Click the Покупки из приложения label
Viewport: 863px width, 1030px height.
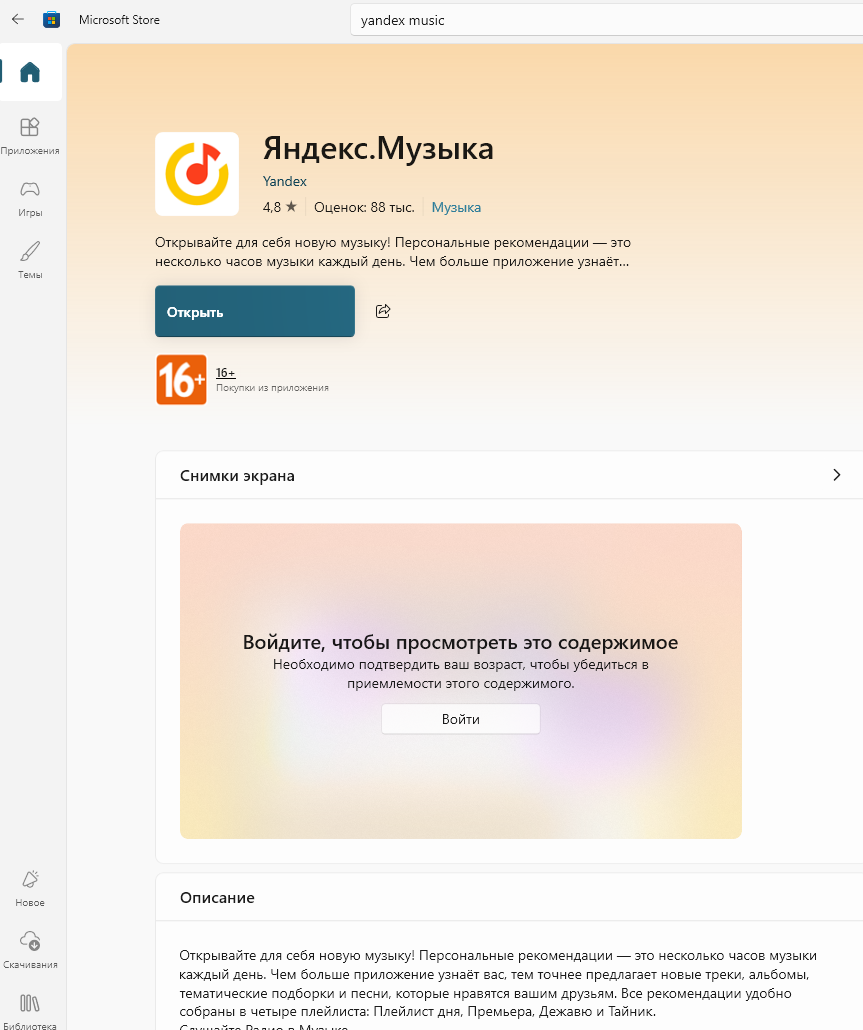tap(272, 388)
